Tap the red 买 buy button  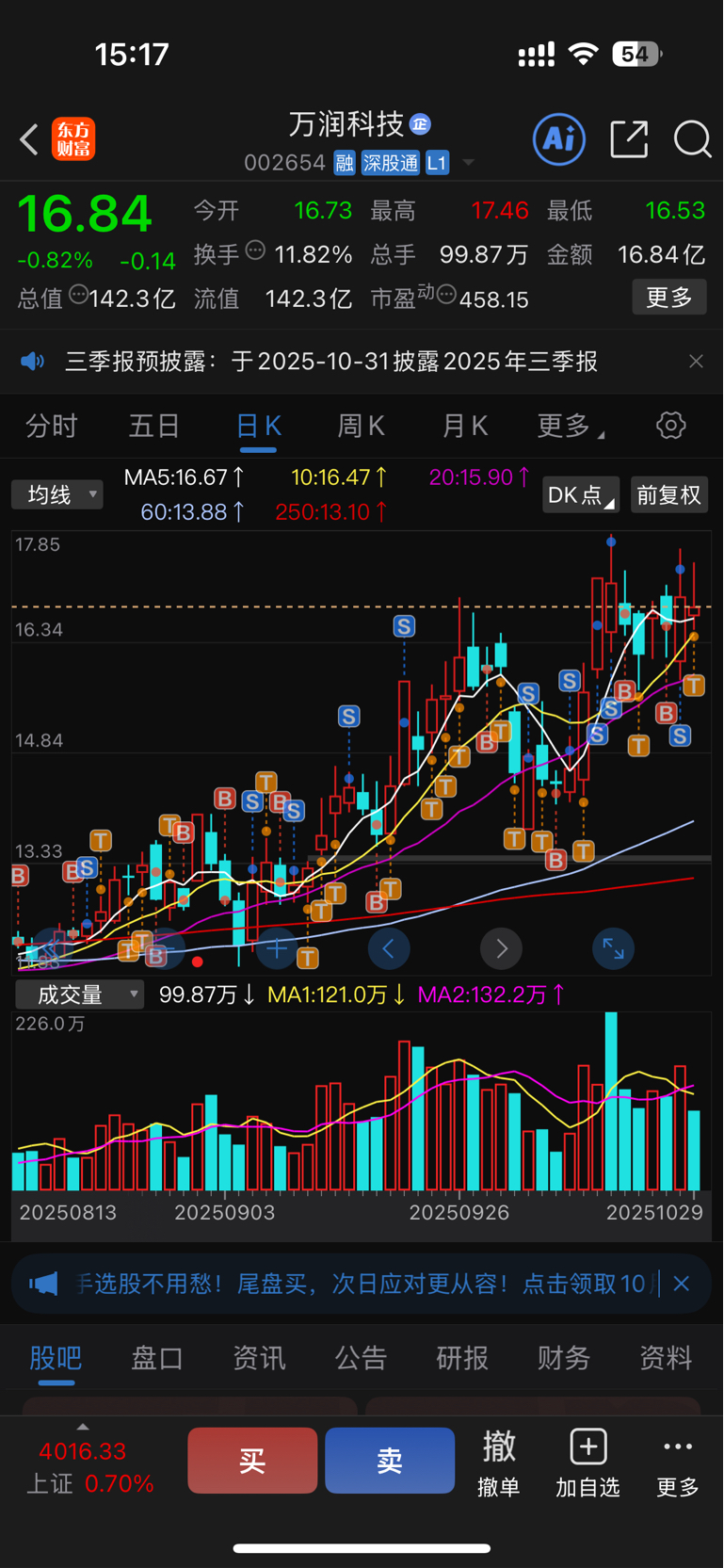click(252, 1461)
